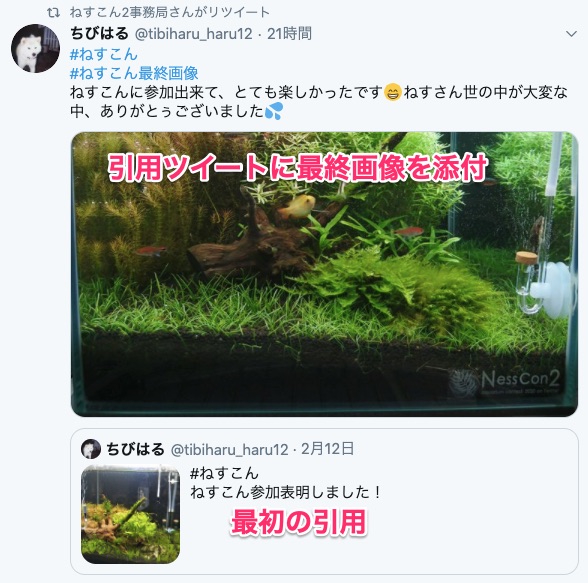Image resolution: width=588 pixels, height=583 pixels.
Task: Click the main tweet body text
Action: click(x=319, y=102)
